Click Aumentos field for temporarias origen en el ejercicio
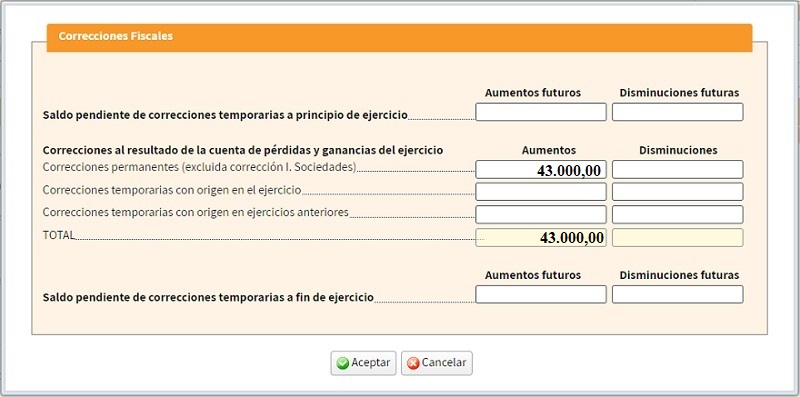The width and height of the screenshot is (800, 397). pyautogui.click(x=541, y=192)
